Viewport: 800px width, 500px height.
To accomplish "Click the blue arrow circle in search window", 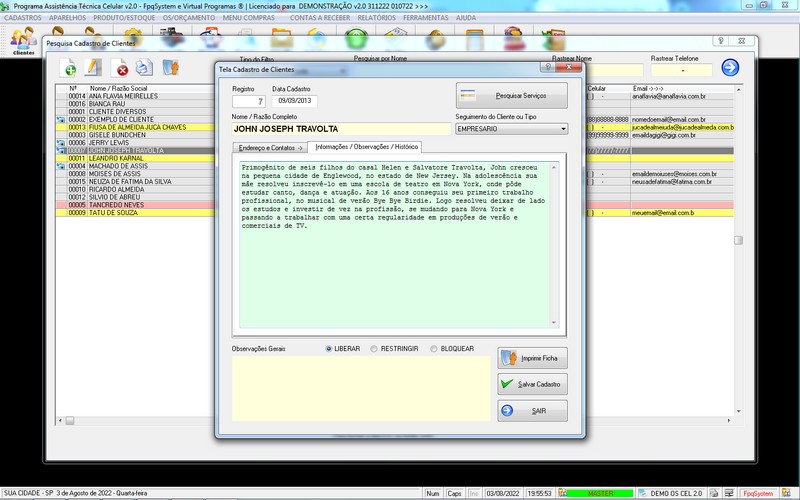I will coord(730,67).
